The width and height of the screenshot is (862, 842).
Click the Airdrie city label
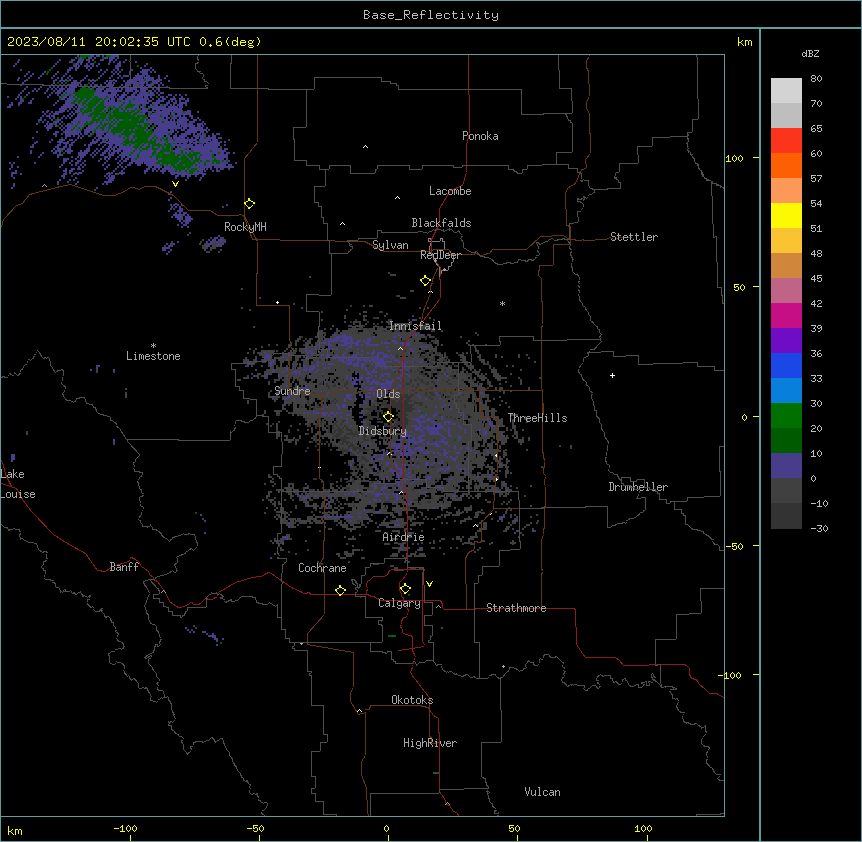(403, 537)
